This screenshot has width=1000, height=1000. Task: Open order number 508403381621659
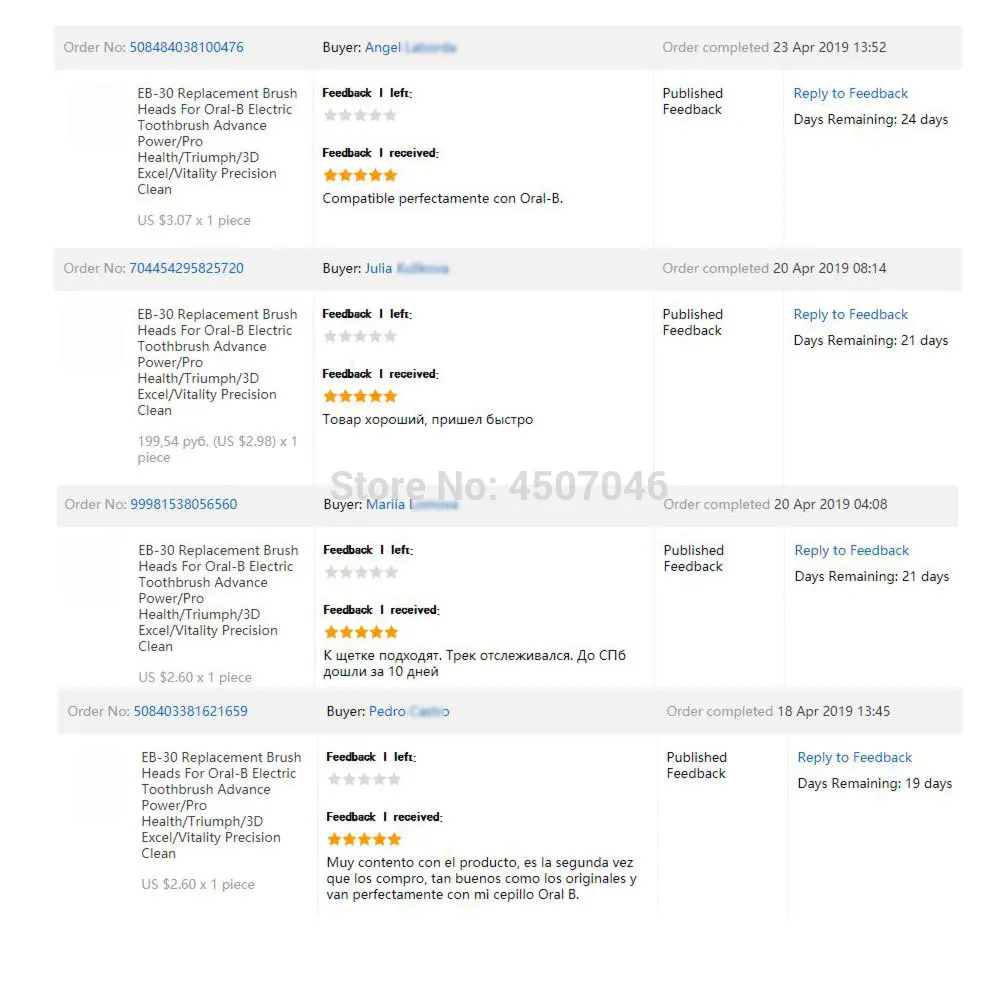point(190,711)
